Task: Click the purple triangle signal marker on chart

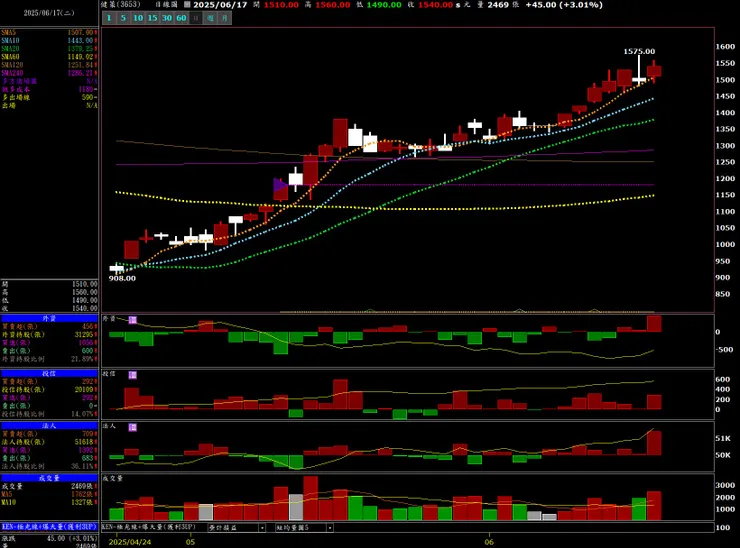Action: 280,185
